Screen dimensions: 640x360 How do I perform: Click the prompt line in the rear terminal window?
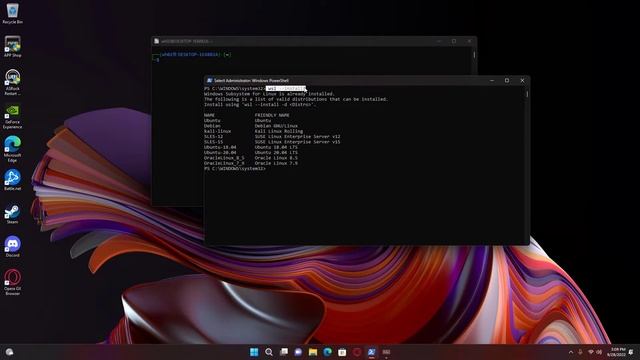click(192, 54)
